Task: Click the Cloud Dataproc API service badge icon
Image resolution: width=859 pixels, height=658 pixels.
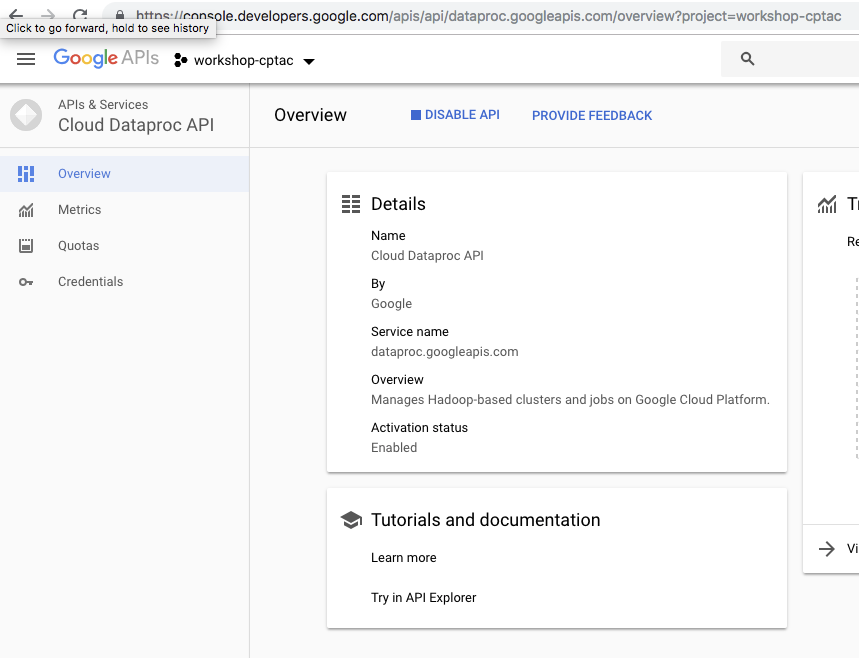Action: (x=25, y=116)
